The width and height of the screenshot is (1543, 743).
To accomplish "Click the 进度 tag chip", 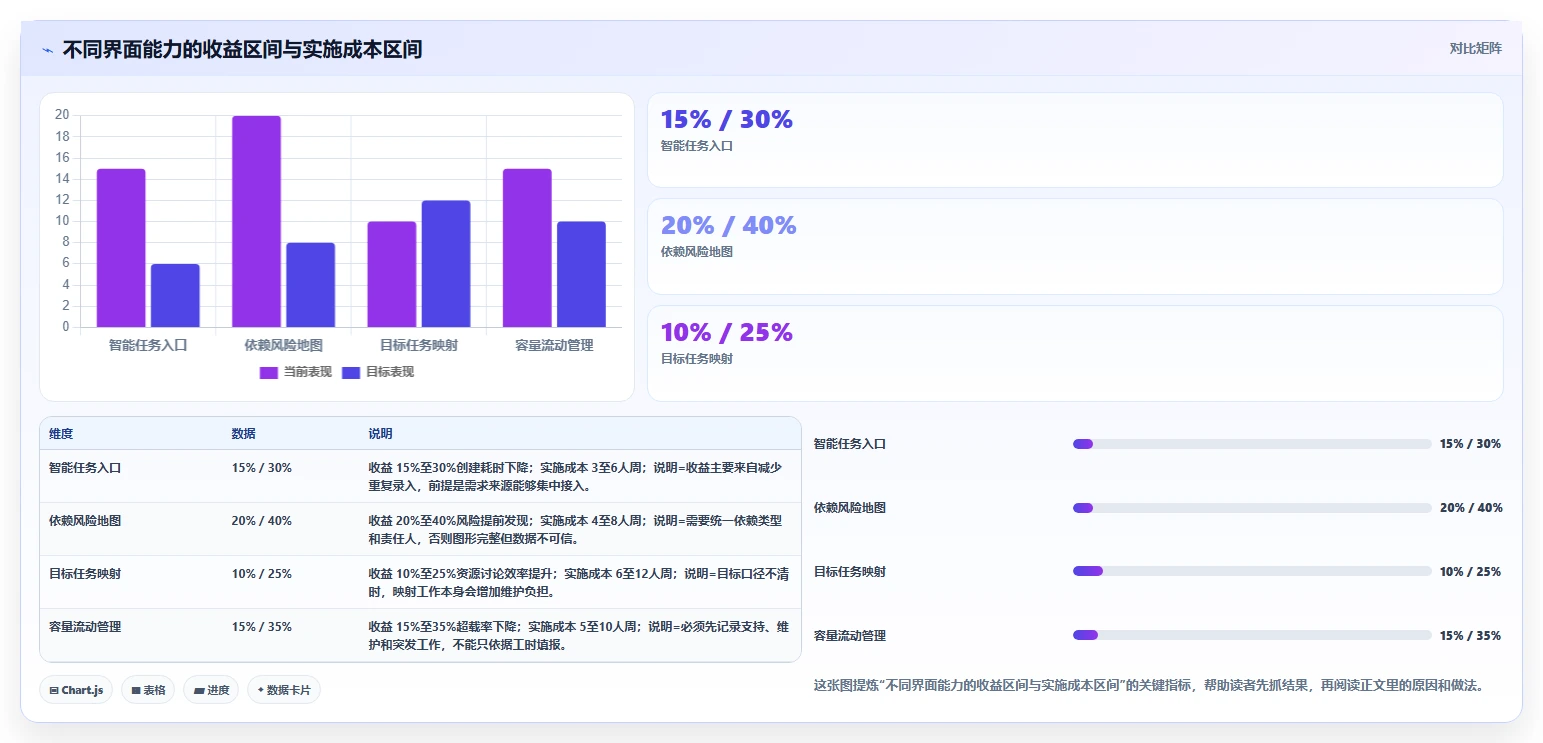I will [211, 690].
